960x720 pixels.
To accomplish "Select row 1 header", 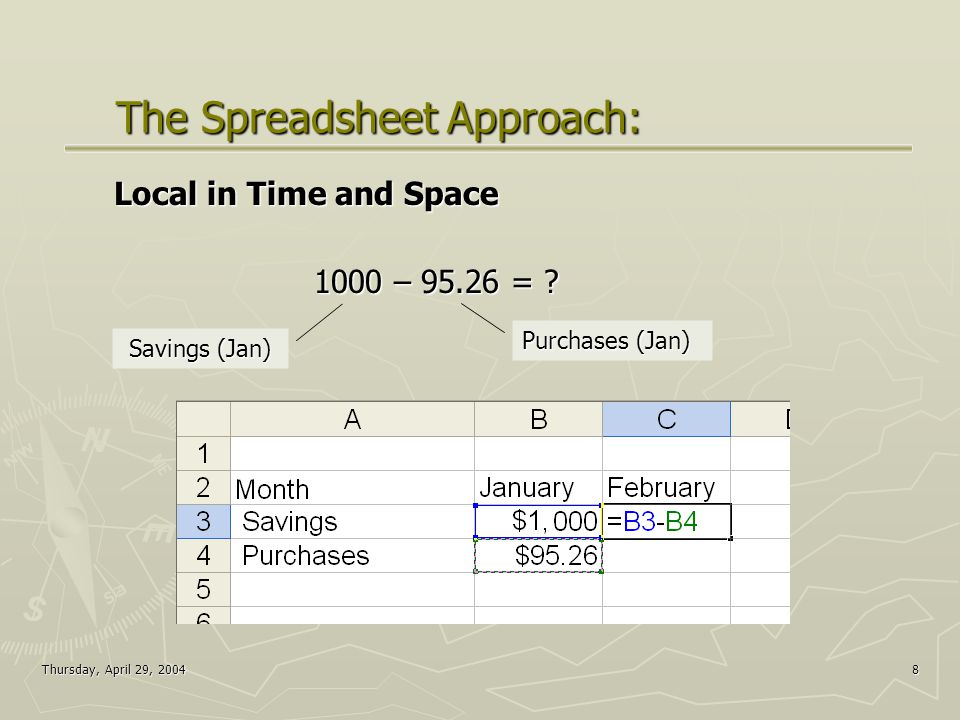I will point(203,454).
